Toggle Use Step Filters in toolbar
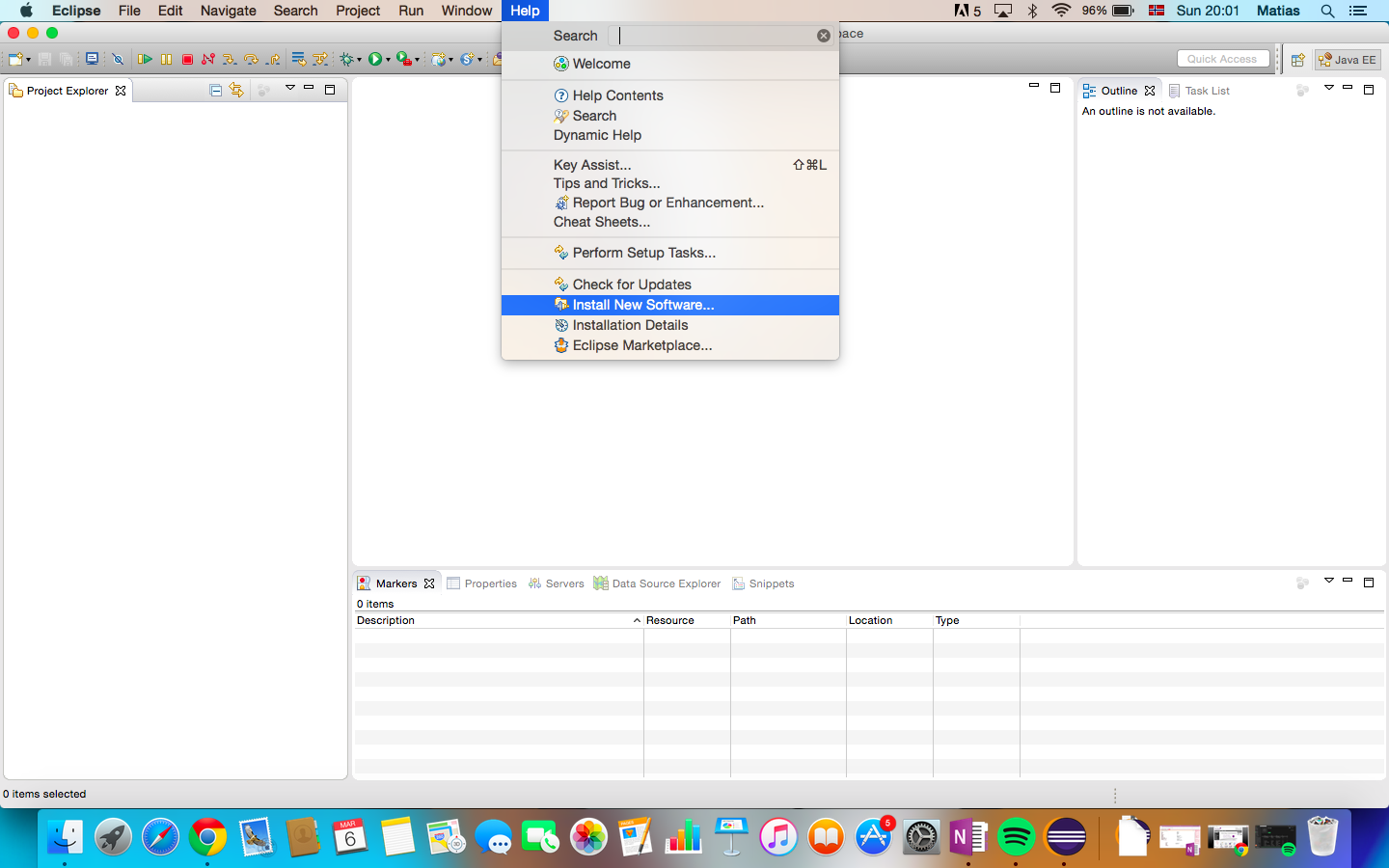Image resolution: width=1389 pixels, height=868 pixels. [x=320, y=60]
